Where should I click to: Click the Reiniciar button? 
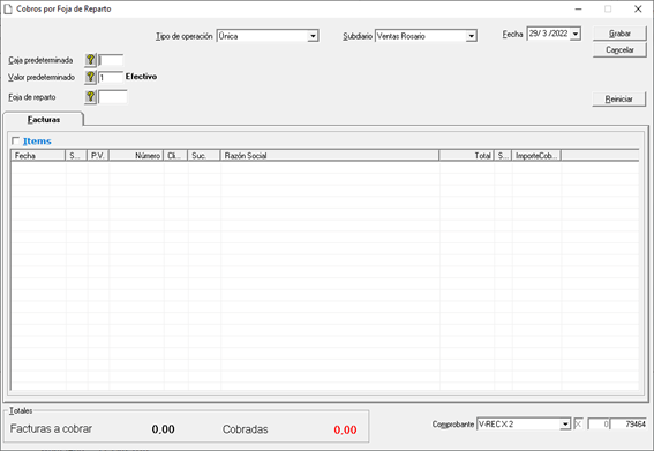pyautogui.click(x=620, y=99)
